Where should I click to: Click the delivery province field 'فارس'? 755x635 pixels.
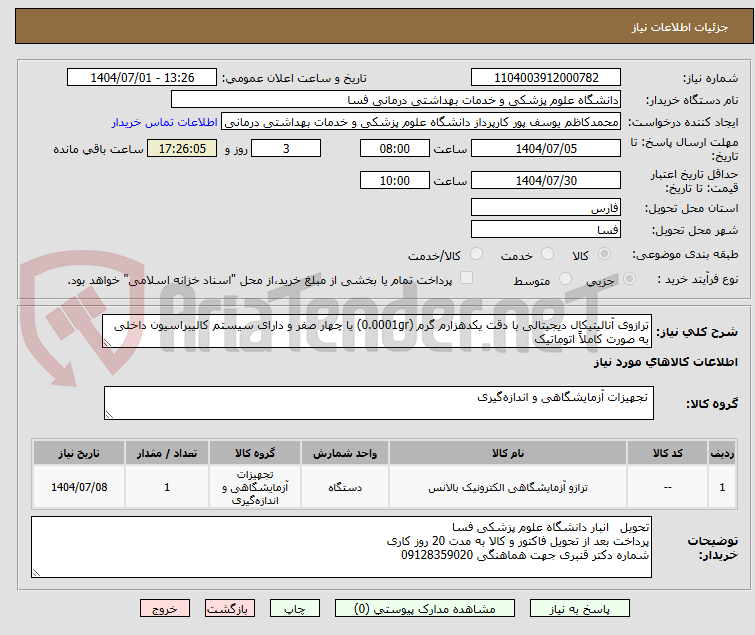click(x=546, y=207)
